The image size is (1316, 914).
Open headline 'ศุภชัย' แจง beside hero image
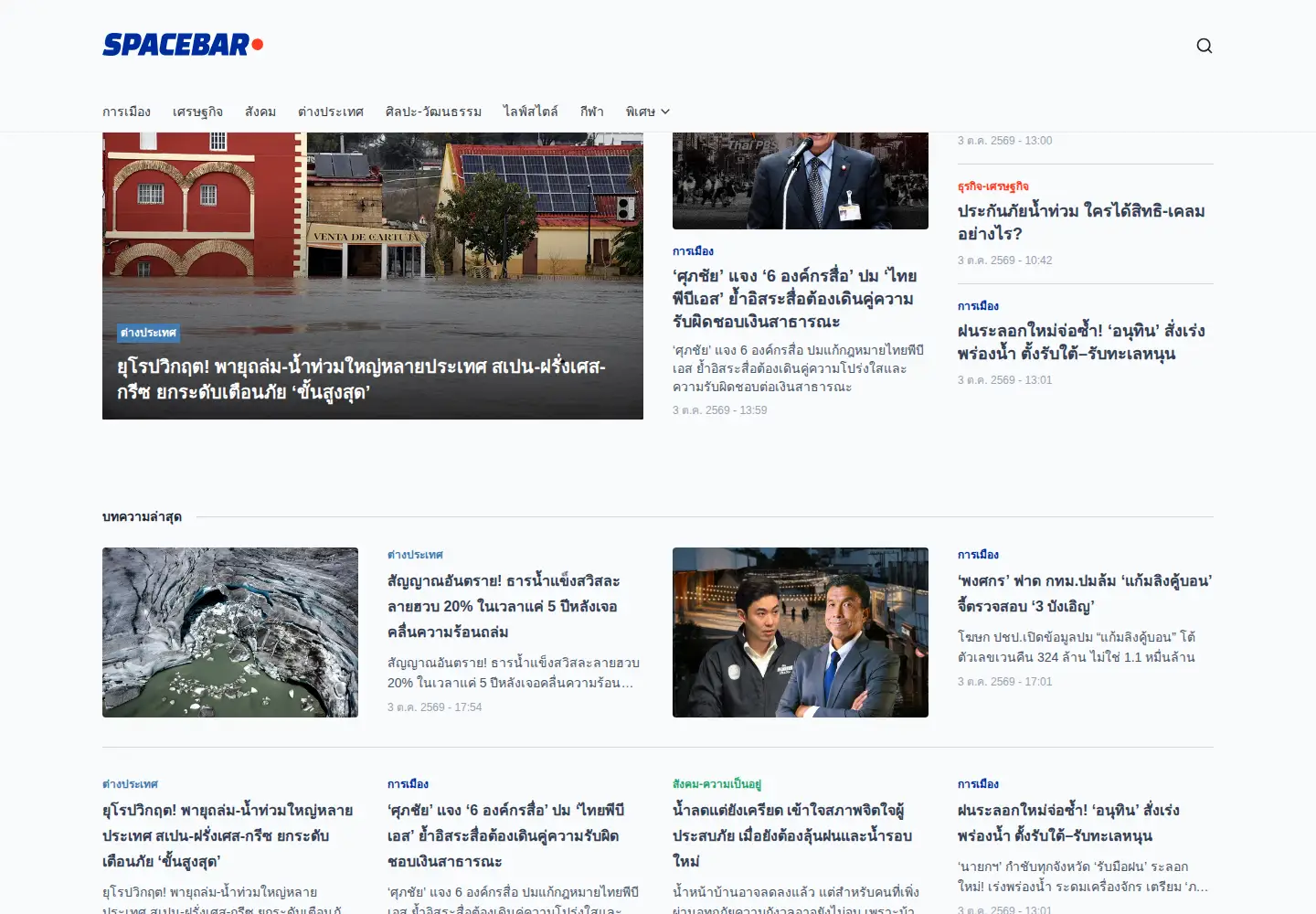[x=794, y=299]
